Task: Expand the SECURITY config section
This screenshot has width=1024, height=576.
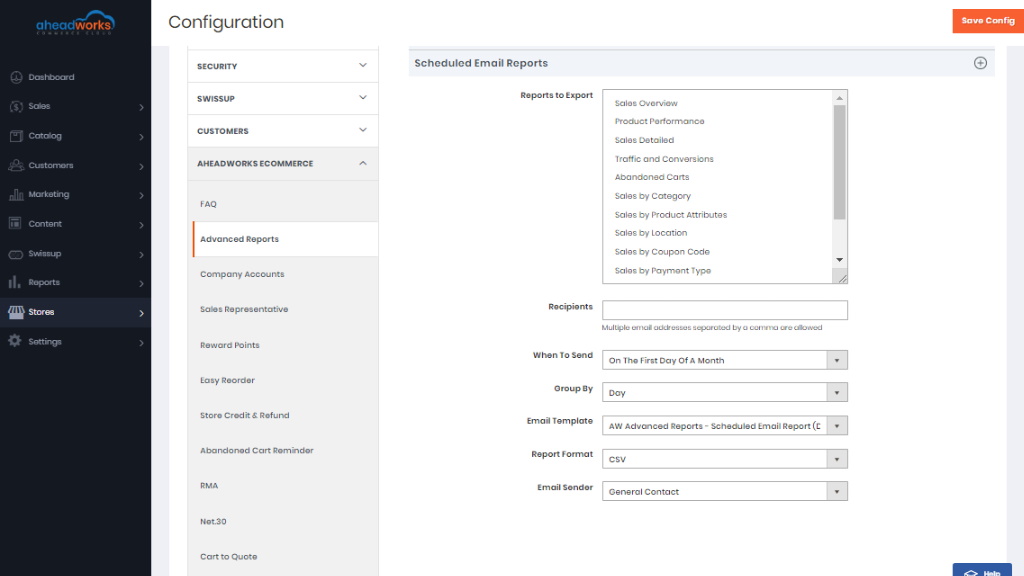Action: point(283,66)
